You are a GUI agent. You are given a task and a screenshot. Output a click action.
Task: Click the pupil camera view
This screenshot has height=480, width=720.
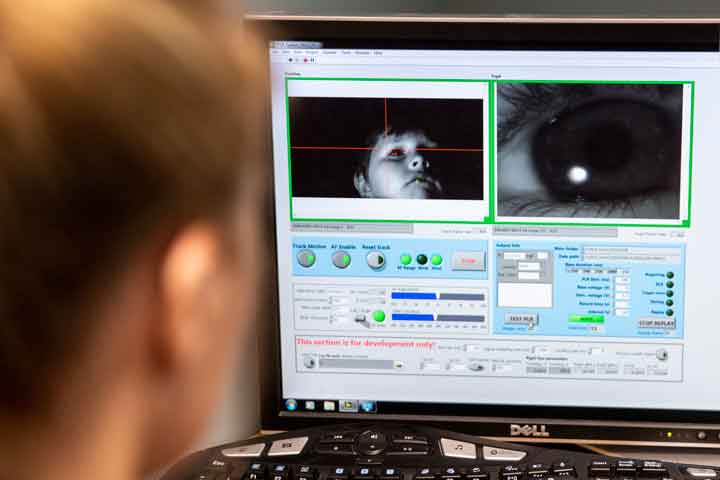[591, 150]
